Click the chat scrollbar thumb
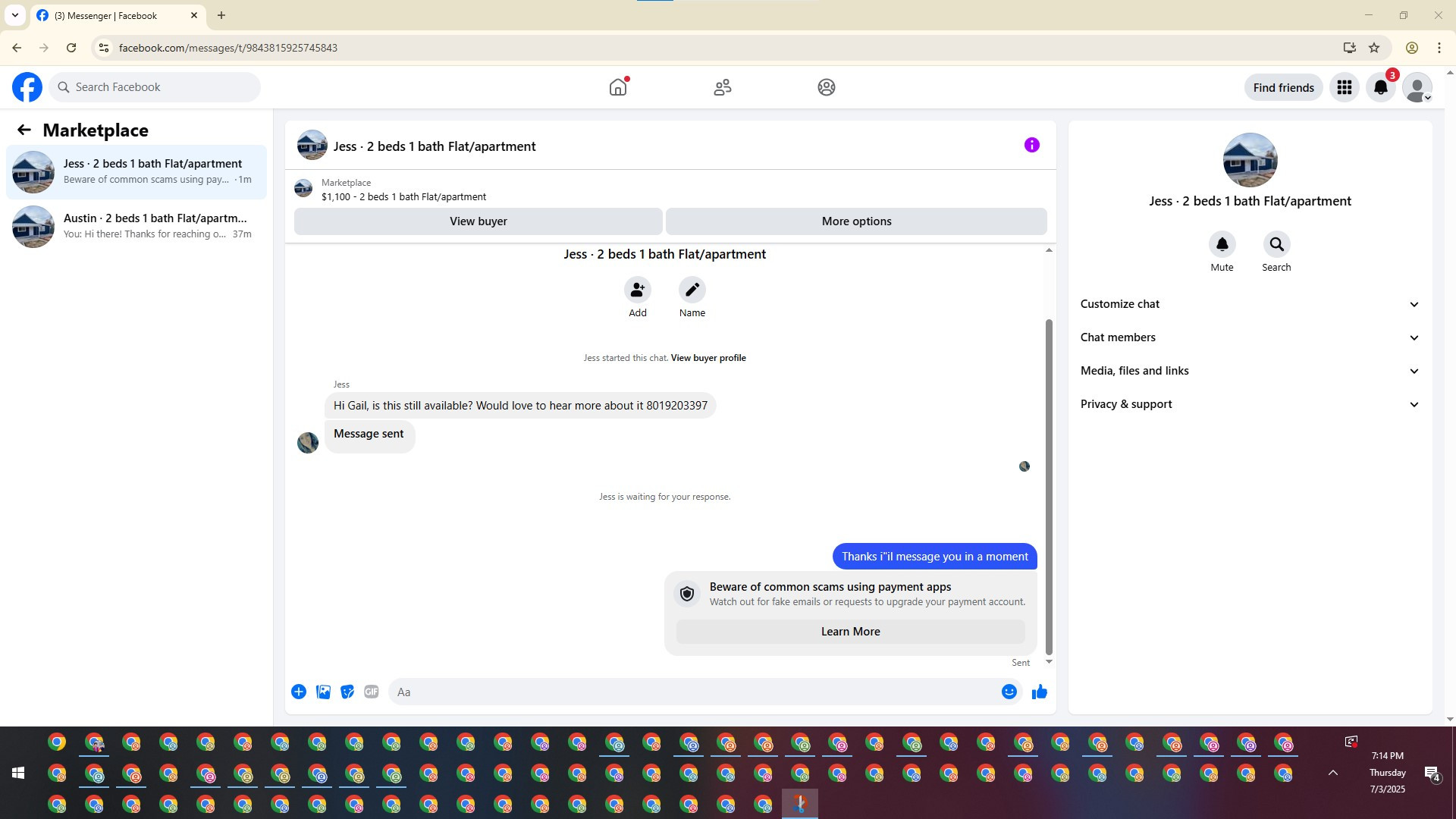 (x=1049, y=485)
